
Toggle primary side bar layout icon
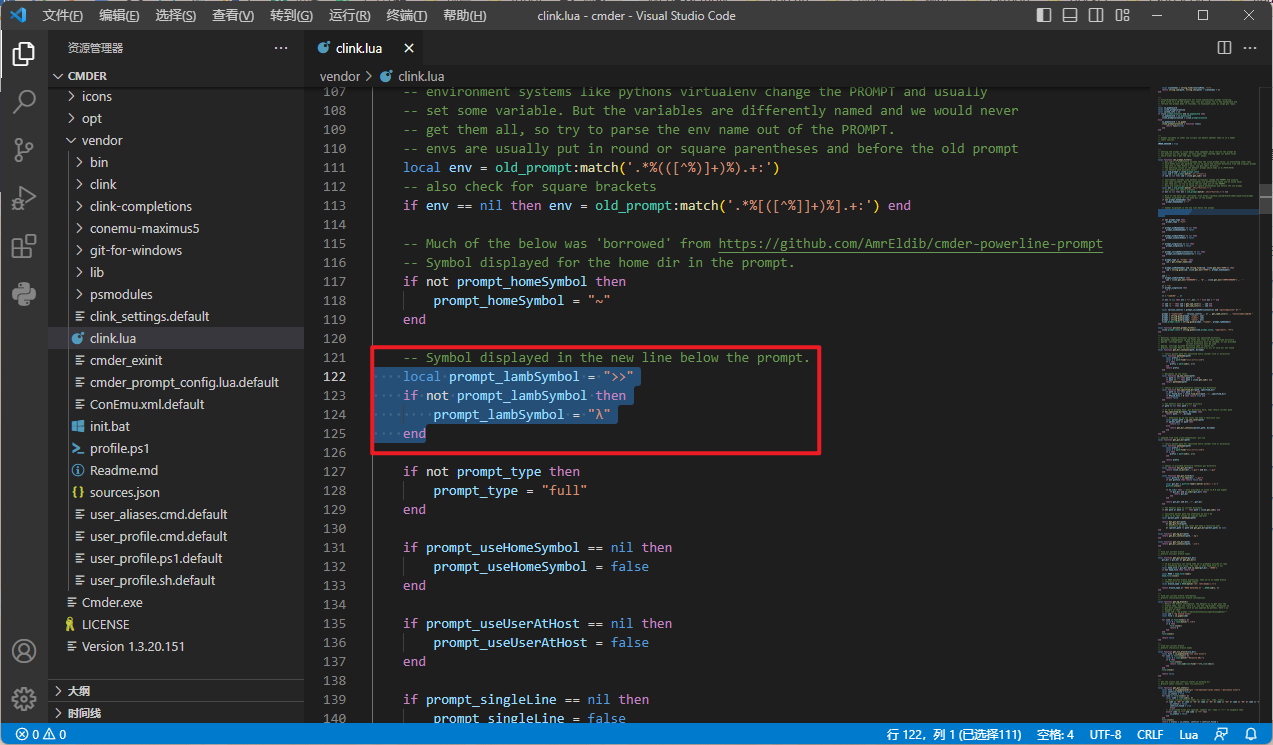pyautogui.click(x=1044, y=15)
